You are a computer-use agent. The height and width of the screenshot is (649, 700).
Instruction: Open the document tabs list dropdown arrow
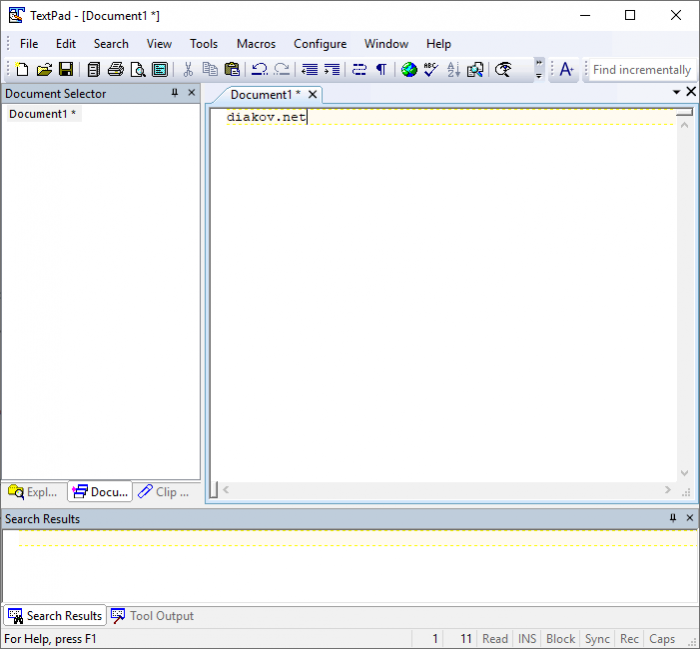(676, 93)
